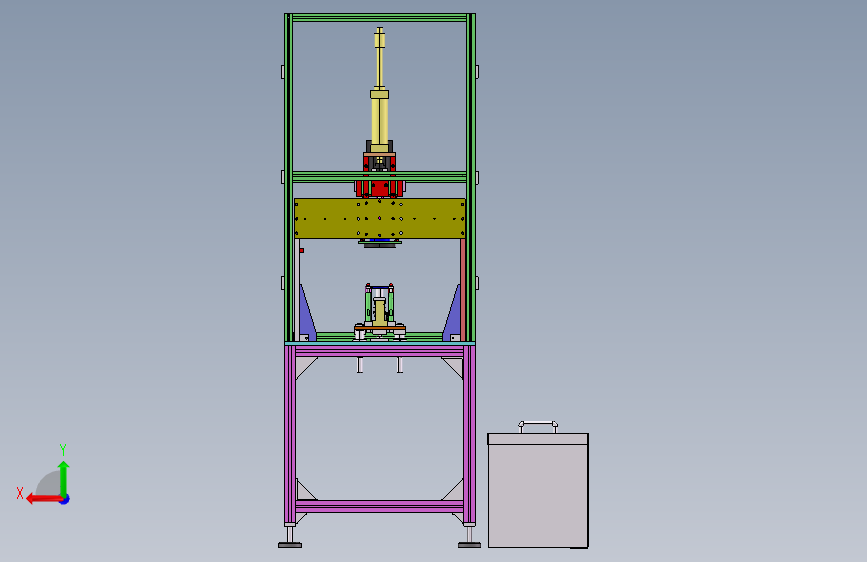Click the green Y axis arrow of the triad

click(64, 478)
